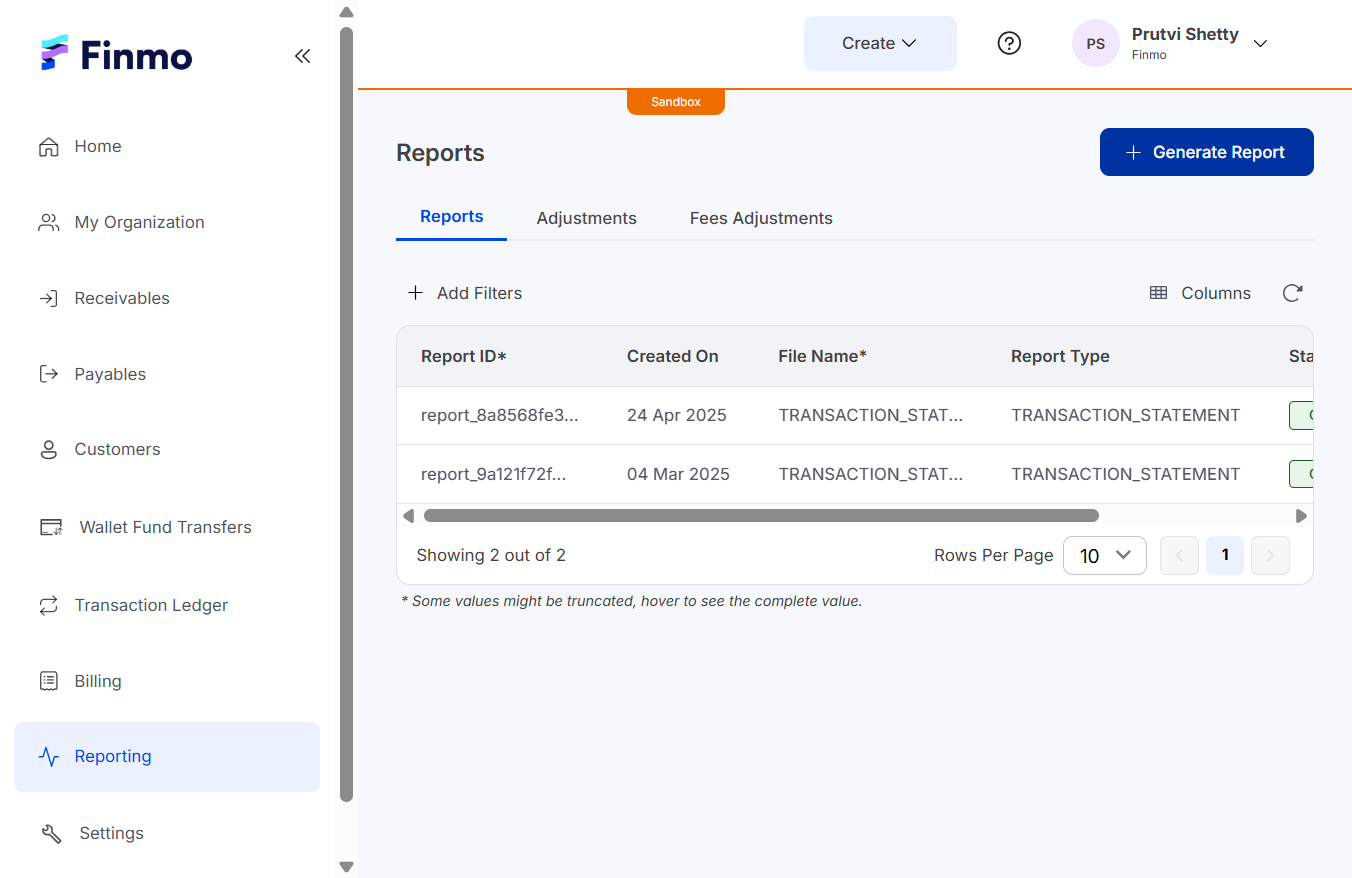Click the PS user avatar
The image size is (1352, 878).
click(1096, 43)
